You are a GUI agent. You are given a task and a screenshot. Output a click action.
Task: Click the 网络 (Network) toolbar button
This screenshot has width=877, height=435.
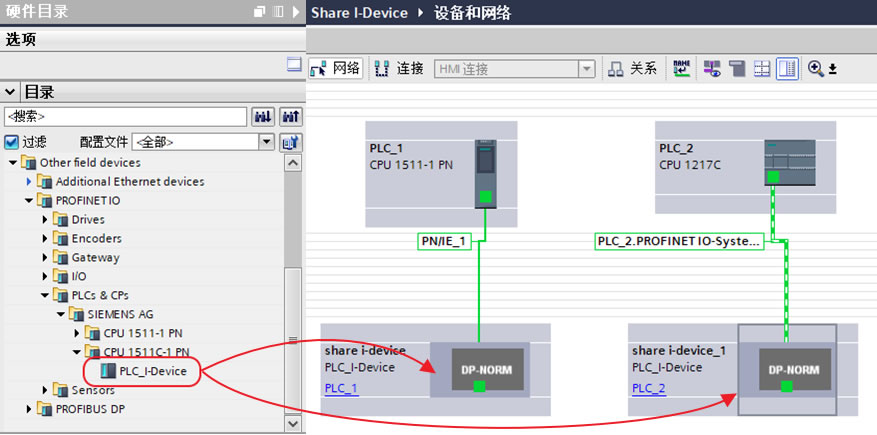(336, 69)
